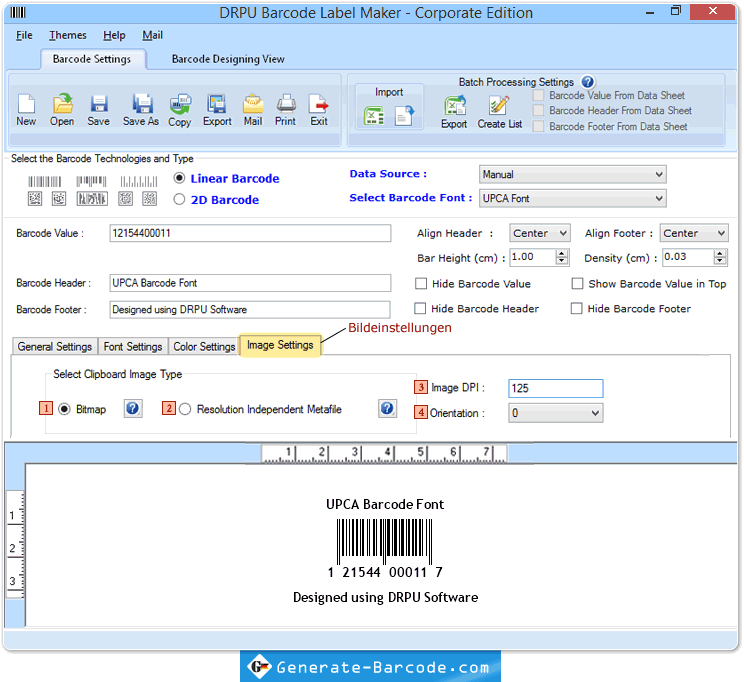Open Select Barcode Font dropdown
This screenshot has height=682, width=744.
[x=573, y=198]
